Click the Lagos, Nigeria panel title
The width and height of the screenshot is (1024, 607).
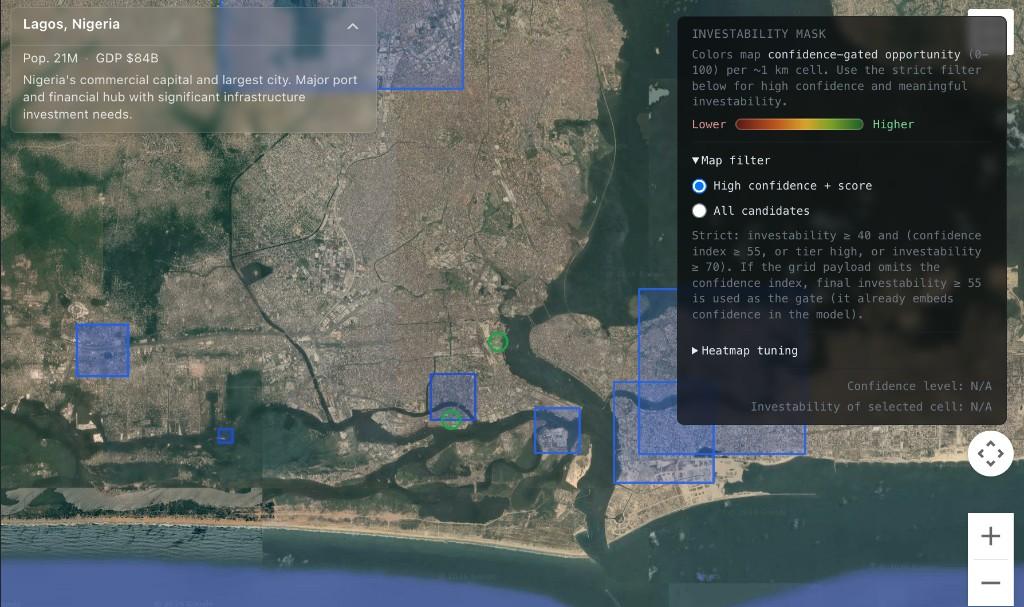click(x=71, y=25)
